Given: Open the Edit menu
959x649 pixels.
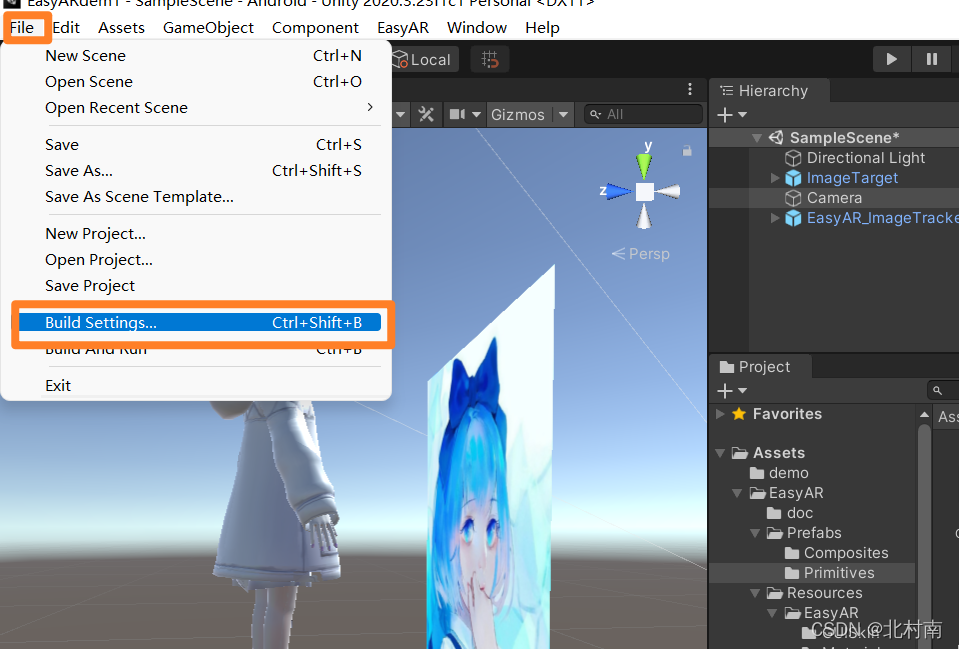Looking at the screenshot, I should point(66,28).
